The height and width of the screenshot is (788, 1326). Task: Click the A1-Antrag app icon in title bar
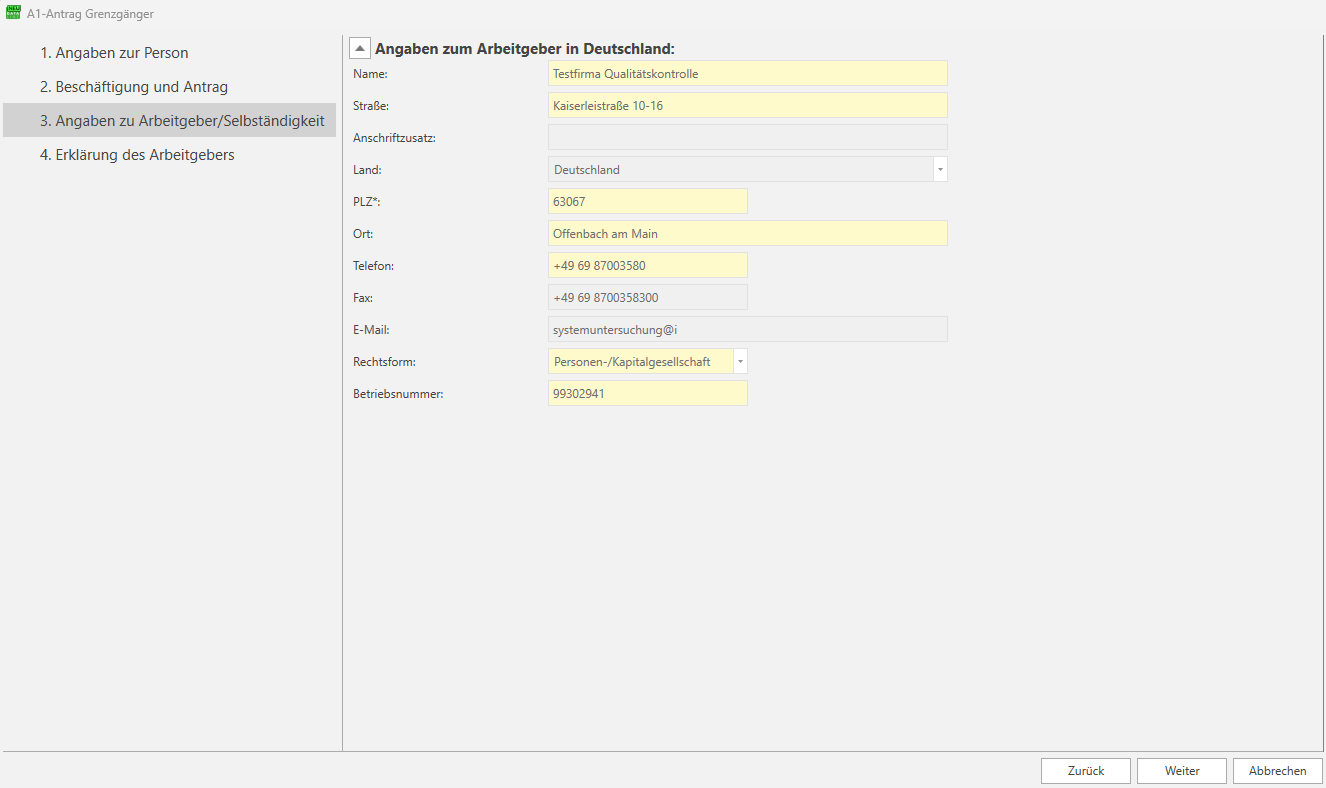[x=13, y=14]
